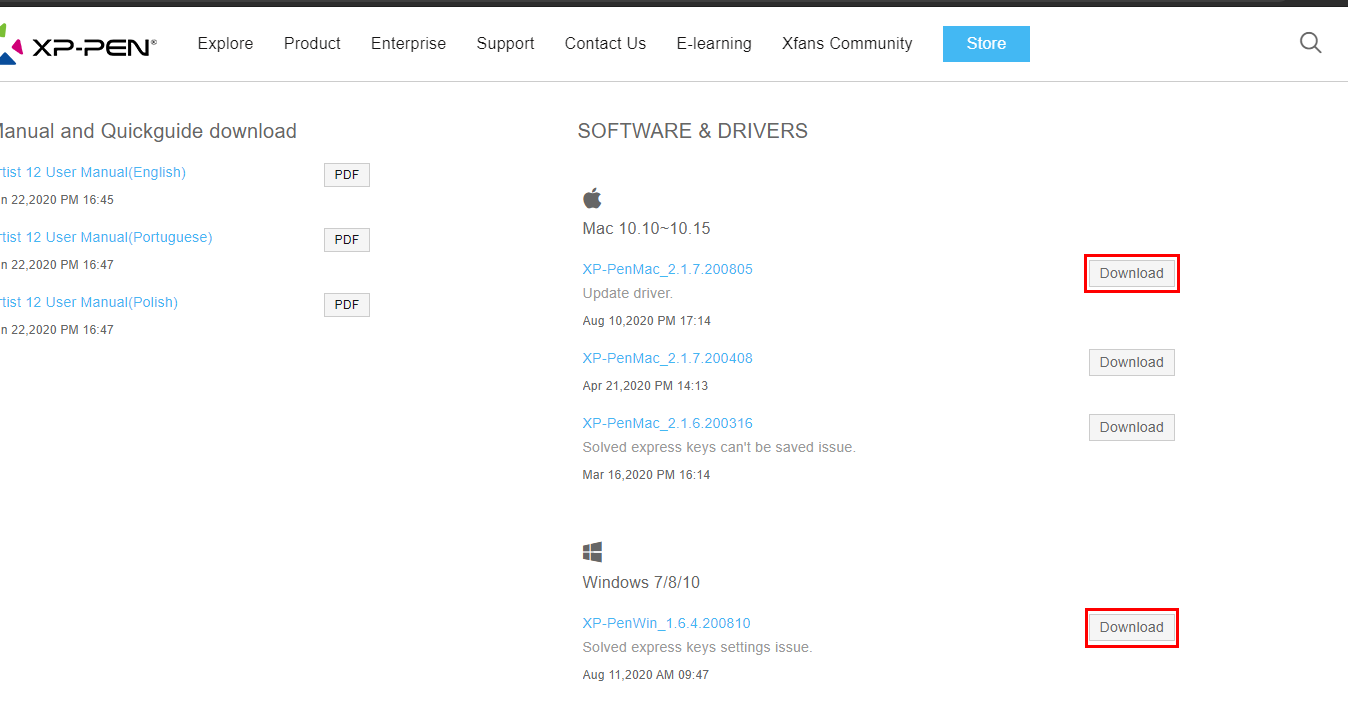Click the Apple Mac OS icon
1348x707 pixels.
click(592, 198)
